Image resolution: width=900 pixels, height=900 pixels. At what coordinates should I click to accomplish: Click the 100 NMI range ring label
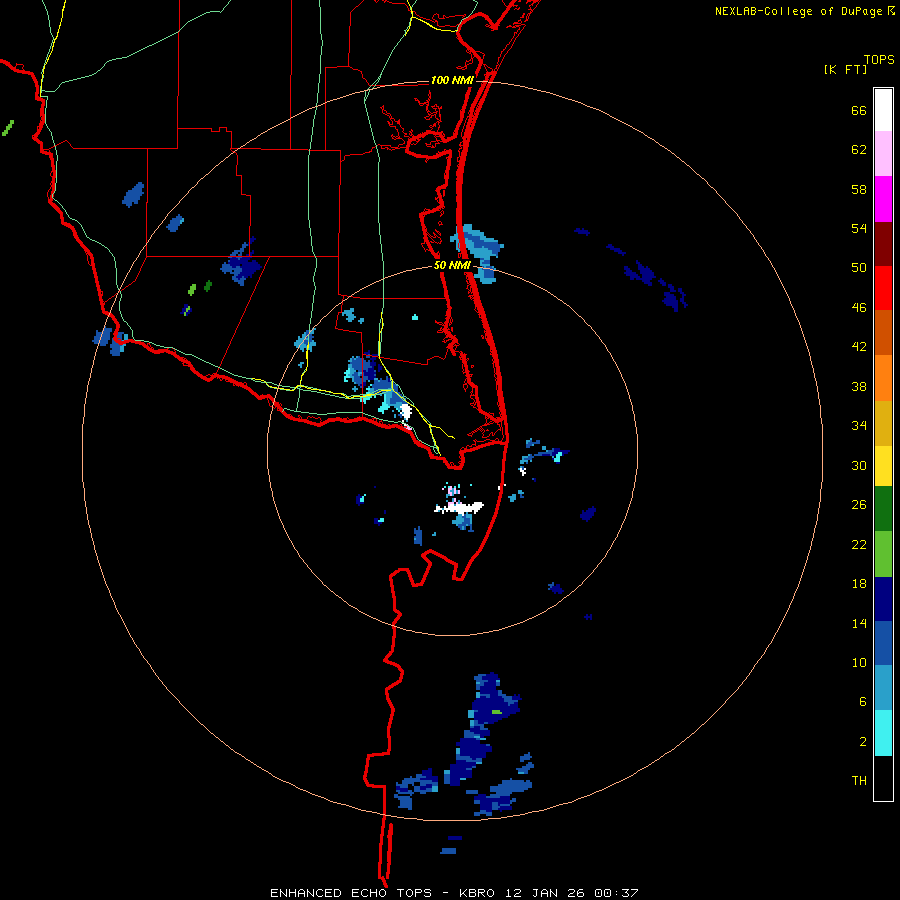452,80
